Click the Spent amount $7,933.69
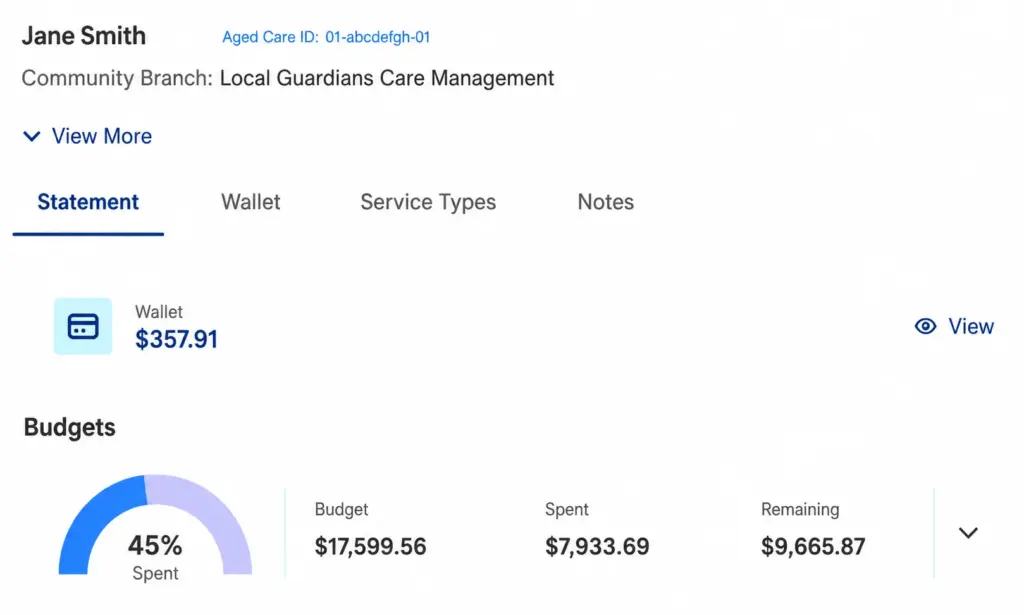The width and height of the screenshot is (1024, 615). (x=598, y=546)
